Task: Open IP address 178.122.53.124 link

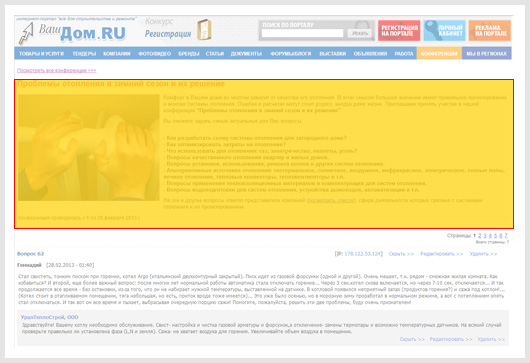Action: point(362,254)
